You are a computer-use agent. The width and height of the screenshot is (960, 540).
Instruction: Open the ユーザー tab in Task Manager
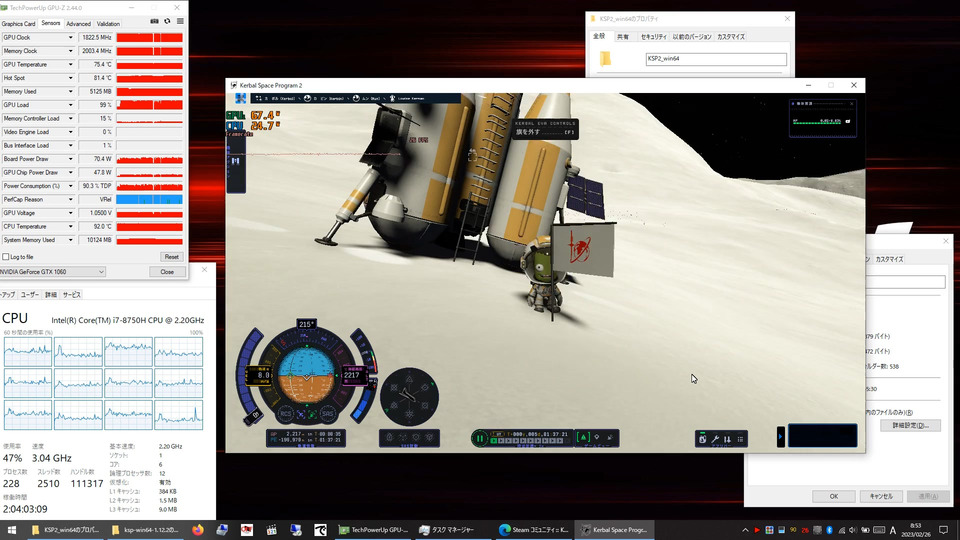tap(29, 294)
